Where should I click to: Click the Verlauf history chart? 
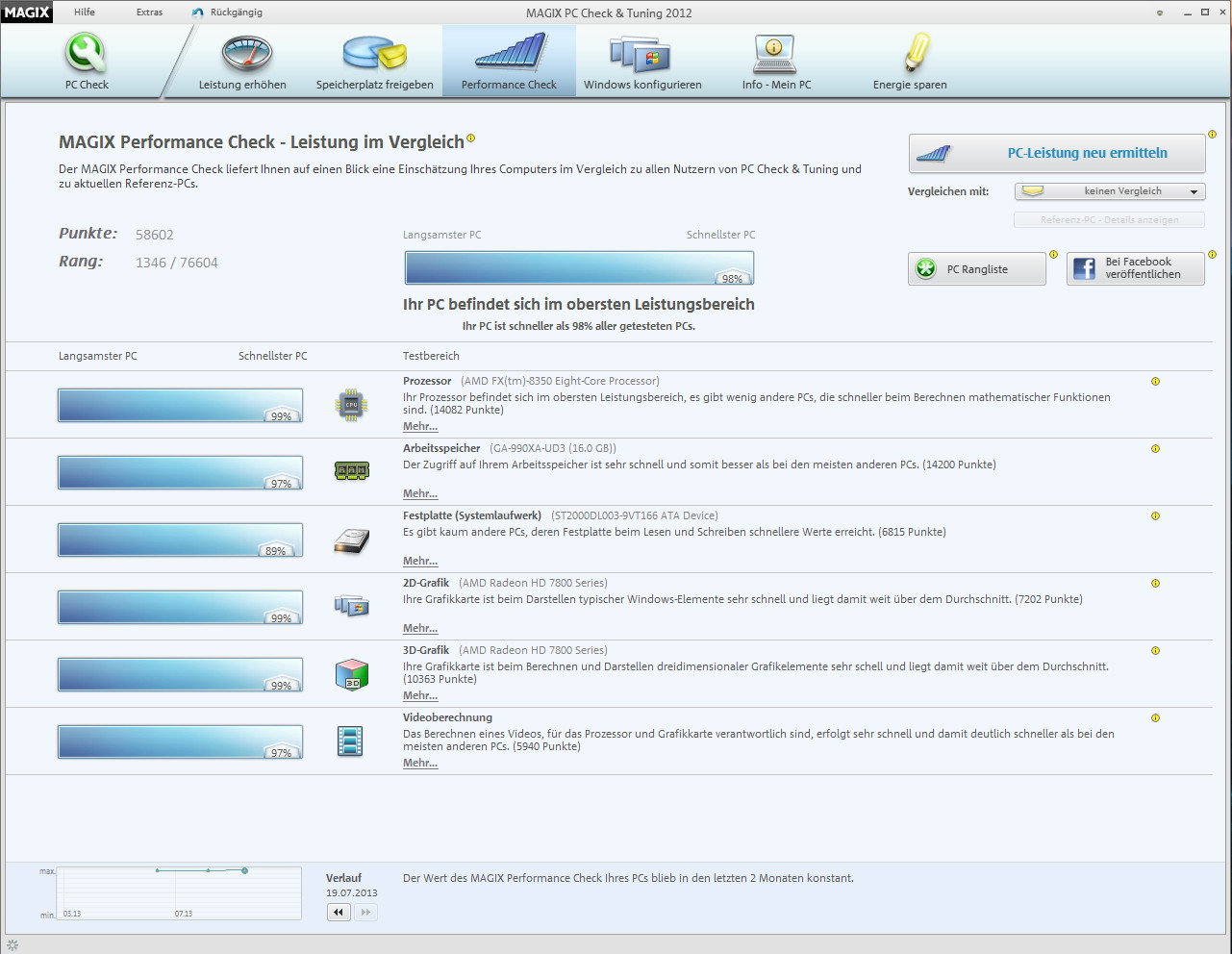tap(179, 893)
